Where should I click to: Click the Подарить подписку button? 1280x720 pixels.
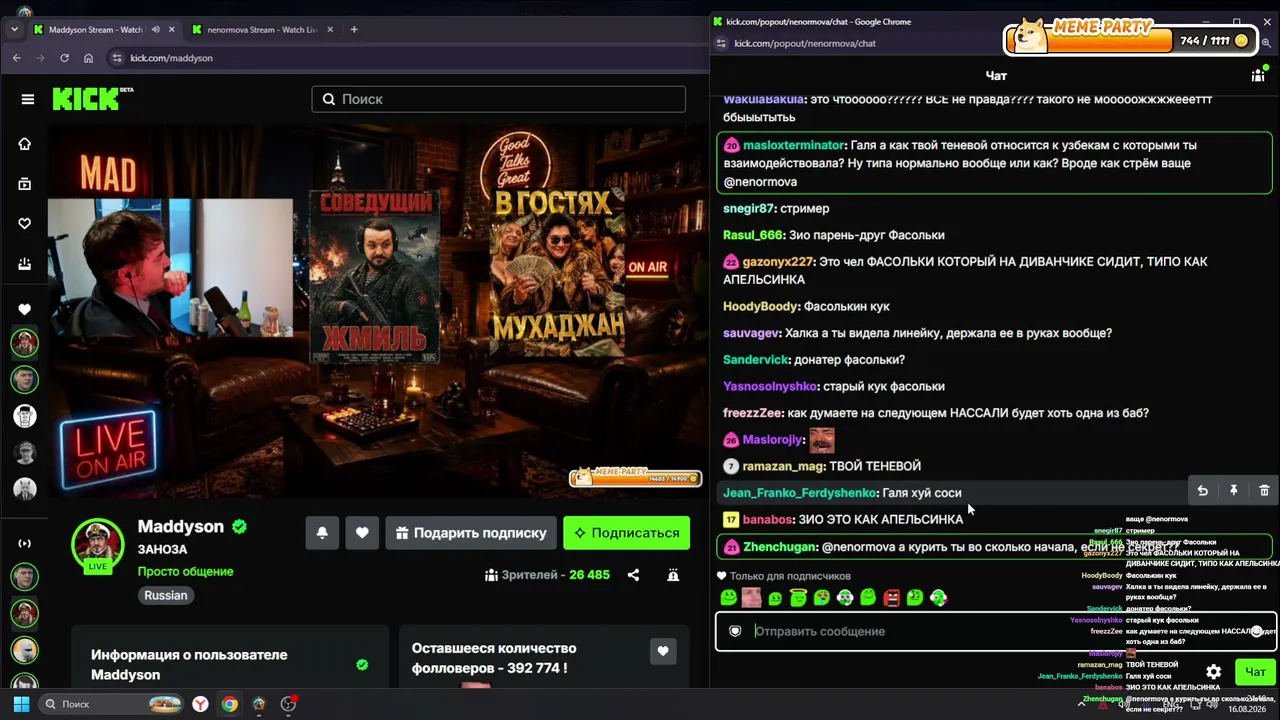(x=471, y=533)
